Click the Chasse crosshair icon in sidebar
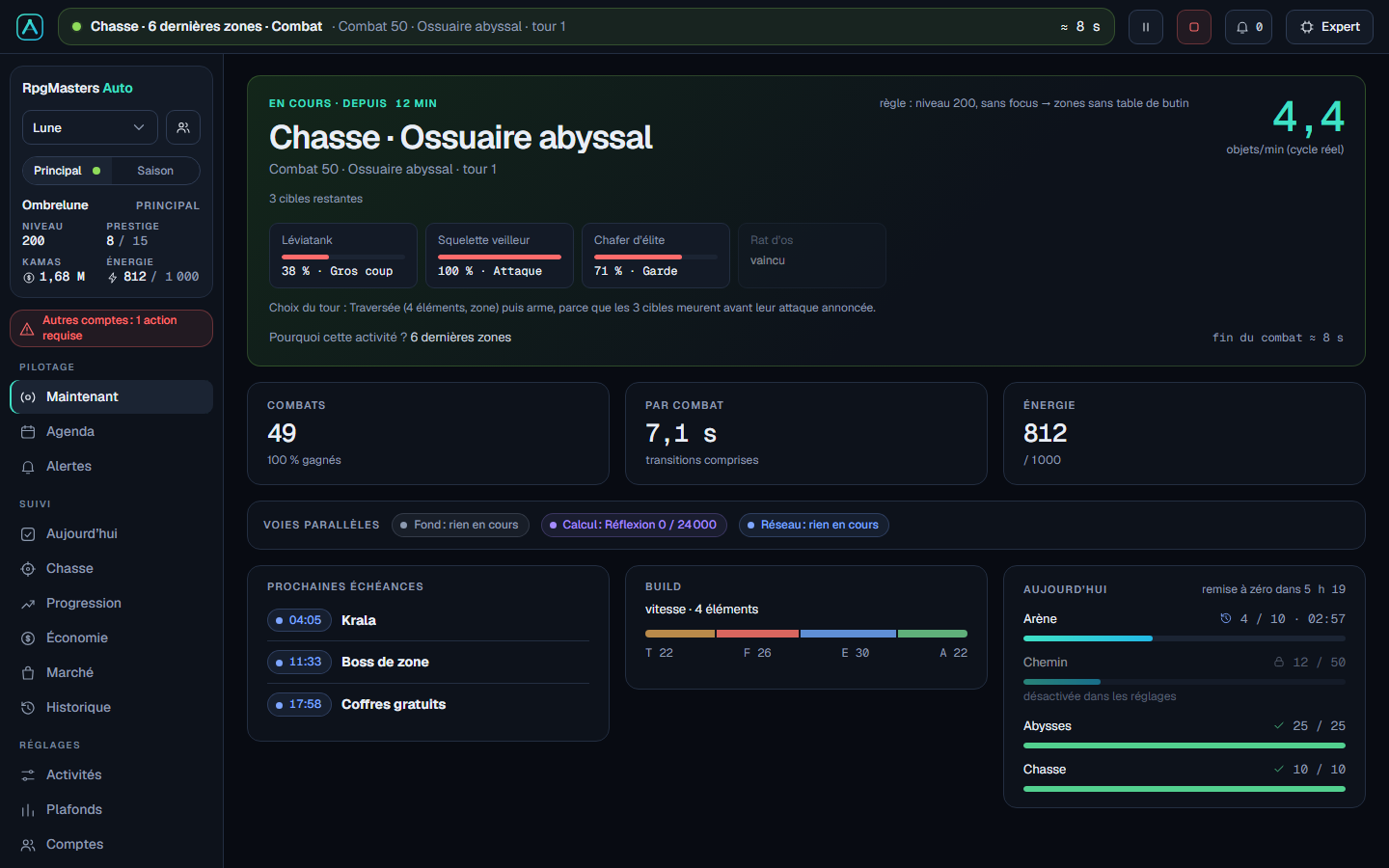This screenshot has width=1389, height=868. tap(28, 569)
